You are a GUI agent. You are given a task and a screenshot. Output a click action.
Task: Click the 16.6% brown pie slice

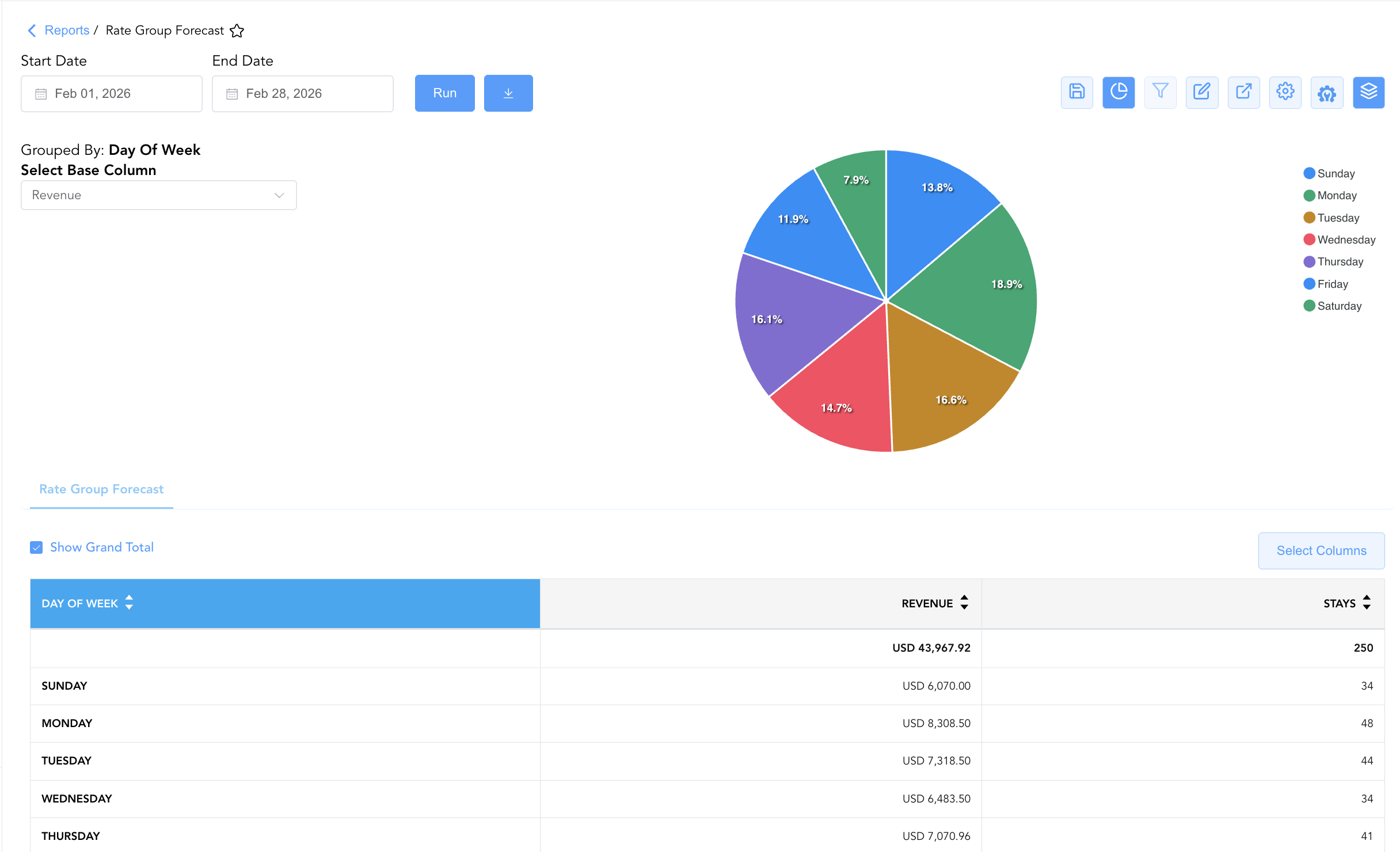click(944, 386)
